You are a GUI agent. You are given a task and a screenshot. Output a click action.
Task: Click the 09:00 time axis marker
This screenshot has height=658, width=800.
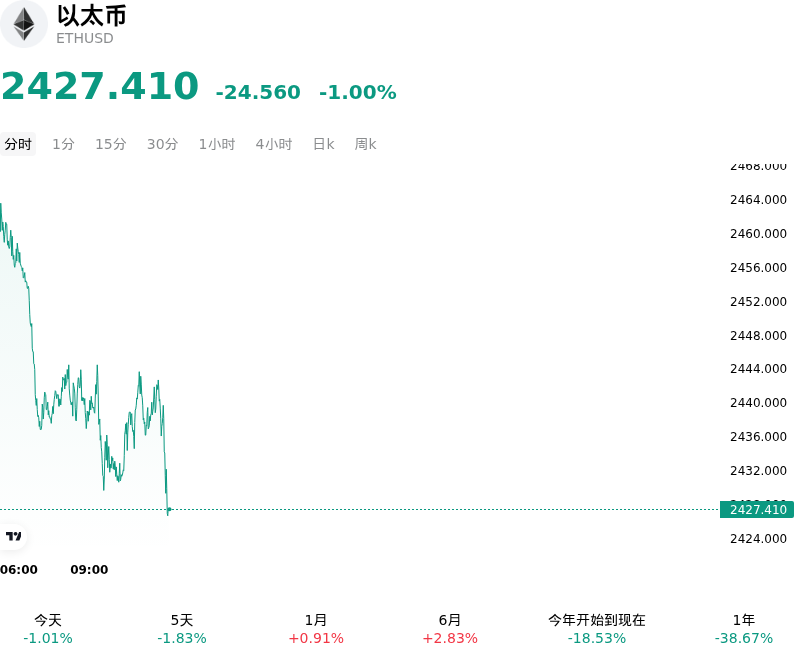(89, 569)
